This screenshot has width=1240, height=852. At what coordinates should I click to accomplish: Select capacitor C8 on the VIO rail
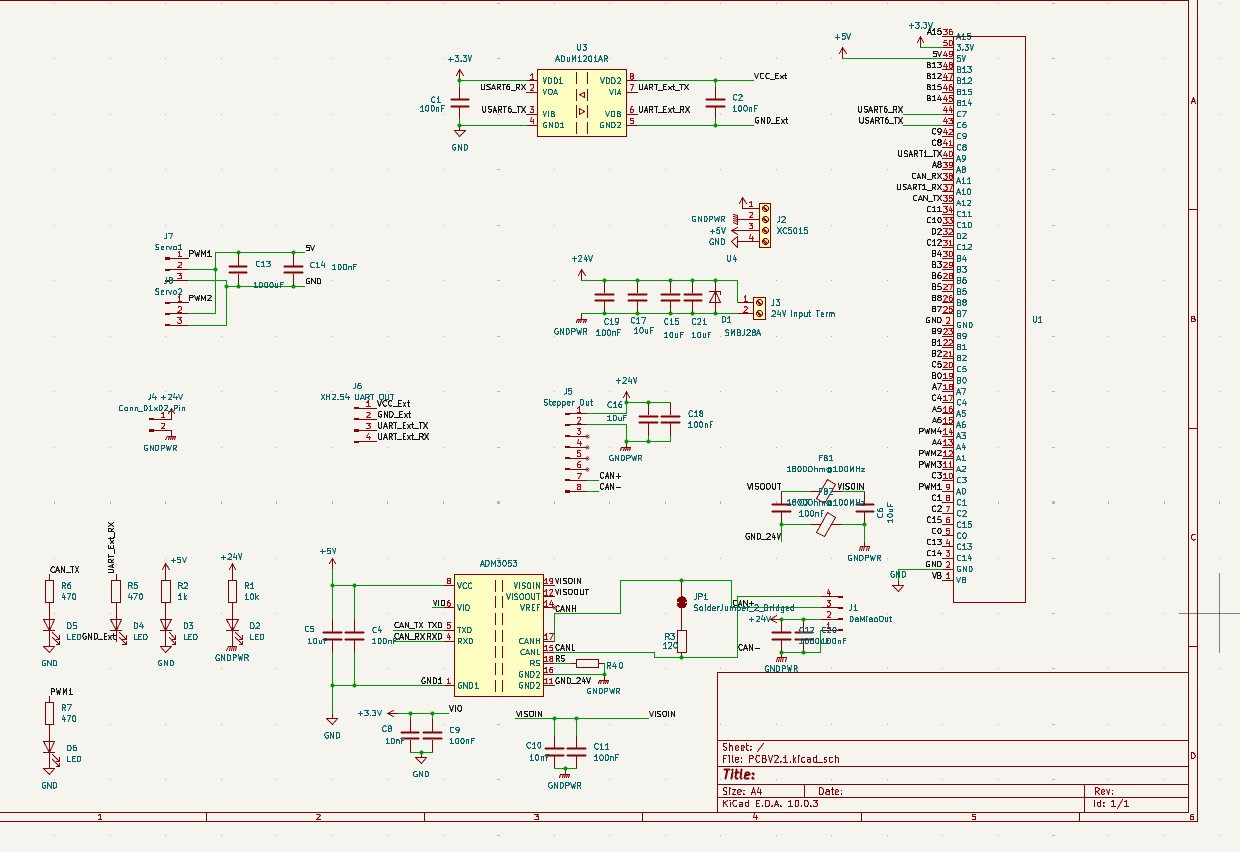click(410, 736)
